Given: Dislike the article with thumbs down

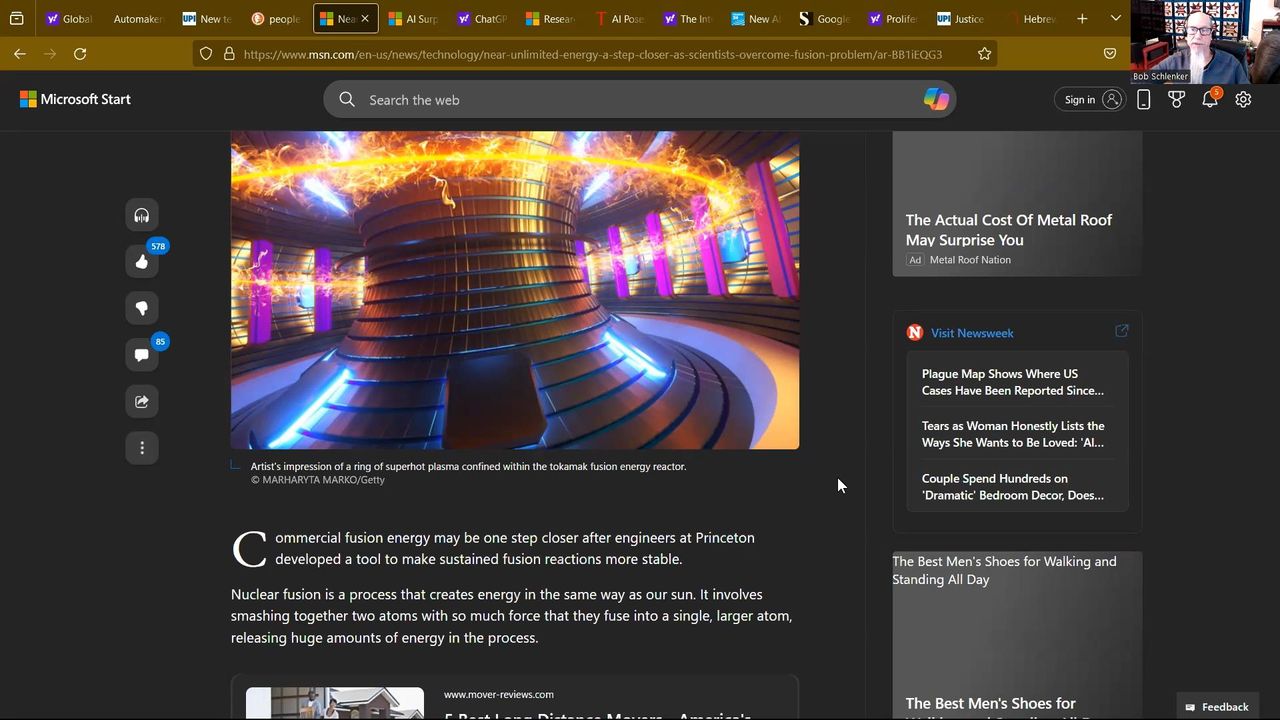Looking at the screenshot, I should [x=141, y=308].
